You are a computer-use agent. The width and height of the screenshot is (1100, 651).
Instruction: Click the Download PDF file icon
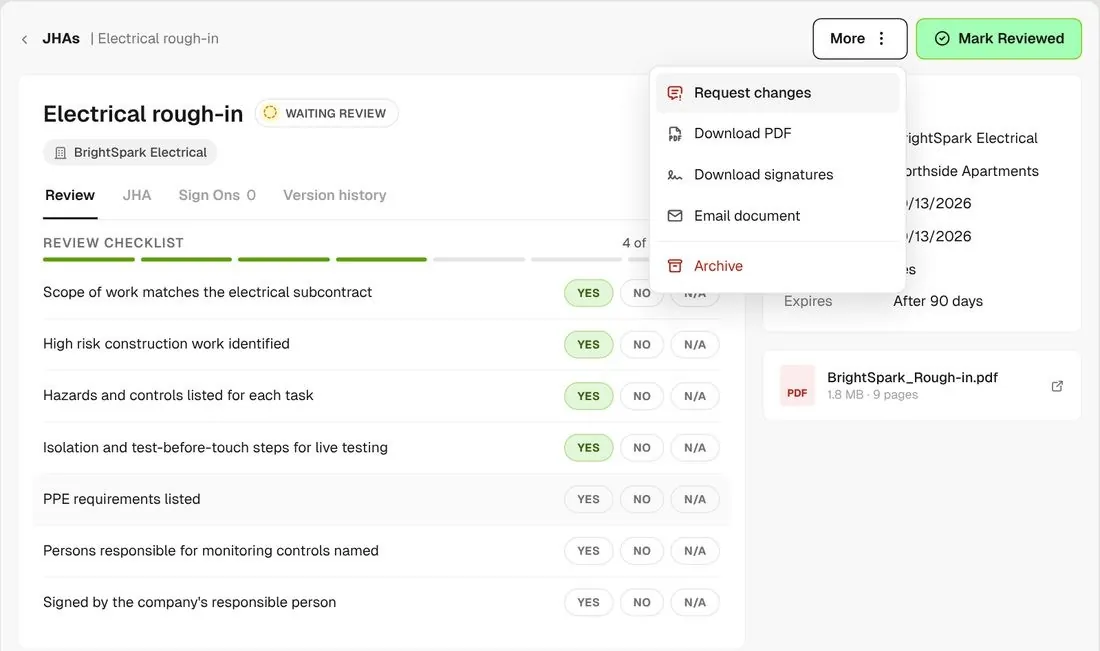click(x=675, y=133)
